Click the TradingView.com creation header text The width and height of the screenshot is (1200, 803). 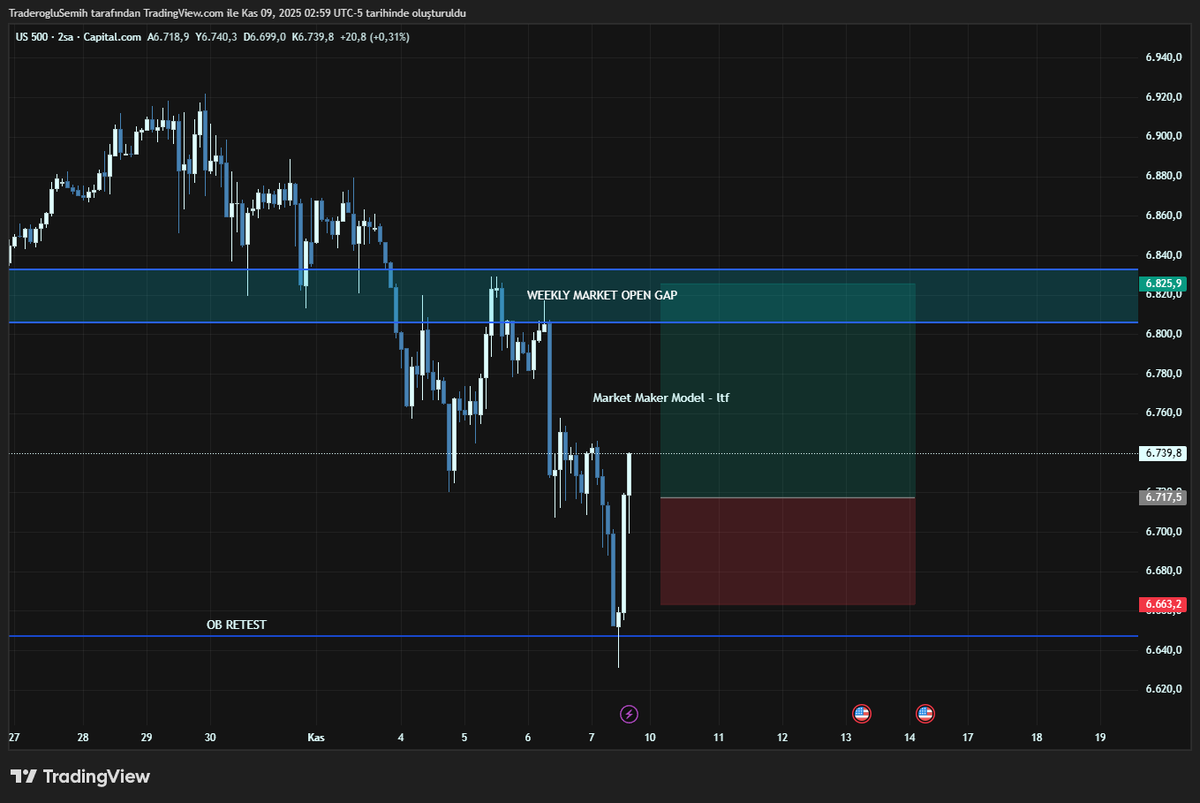238,13
